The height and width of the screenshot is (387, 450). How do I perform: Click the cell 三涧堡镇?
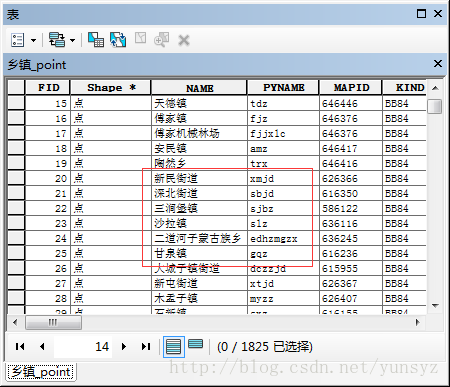199,208
